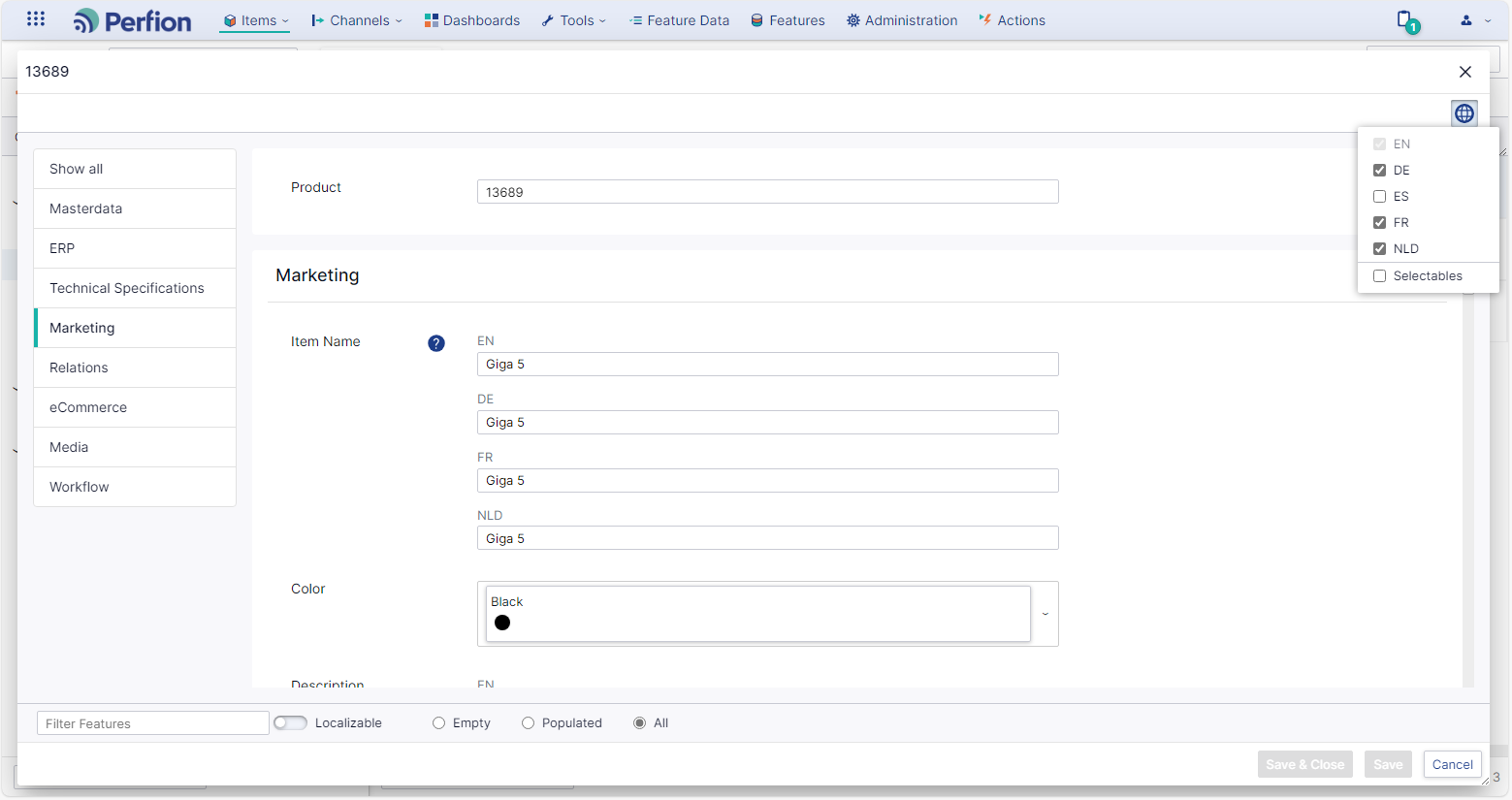Open the Technical Specifications tab
This screenshot has width=1512, height=800.
pyautogui.click(x=135, y=288)
